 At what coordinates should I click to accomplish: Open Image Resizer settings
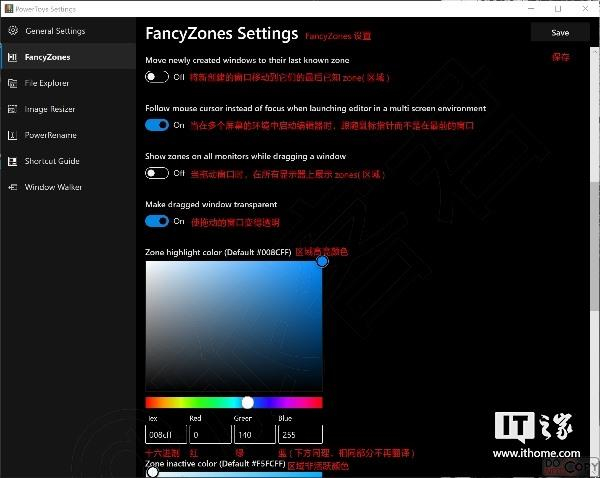(68, 109)
